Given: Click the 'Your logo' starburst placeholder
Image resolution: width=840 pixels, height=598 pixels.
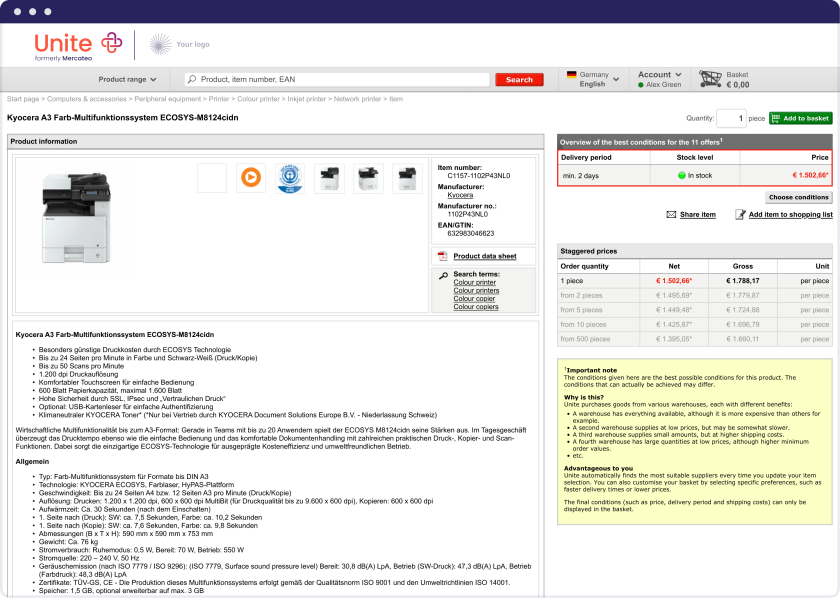Looking at the screenshot, I should point(160,44).
